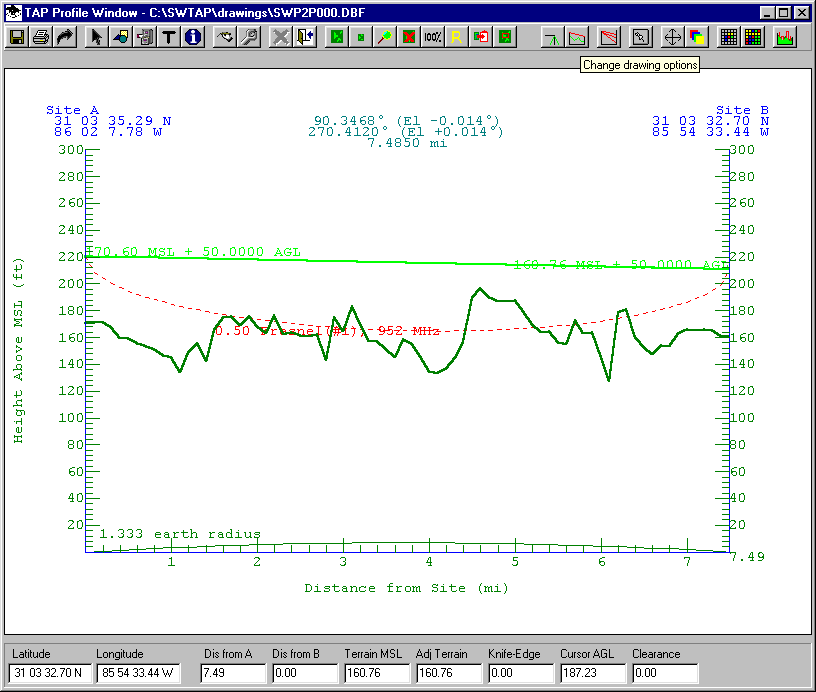The height and width of the screenshot is (692, 816).
Task: Open the wrench settings icon
Action: [x=249, y=37]
